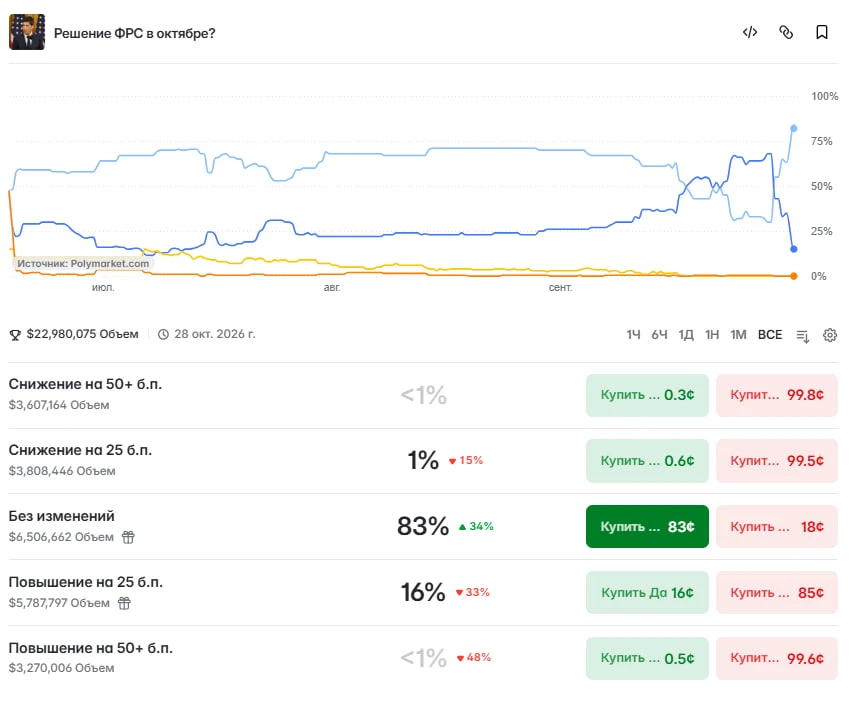Buy No at 99.6¢ for Повышение на 50+ б.п.

click(776, 658)
